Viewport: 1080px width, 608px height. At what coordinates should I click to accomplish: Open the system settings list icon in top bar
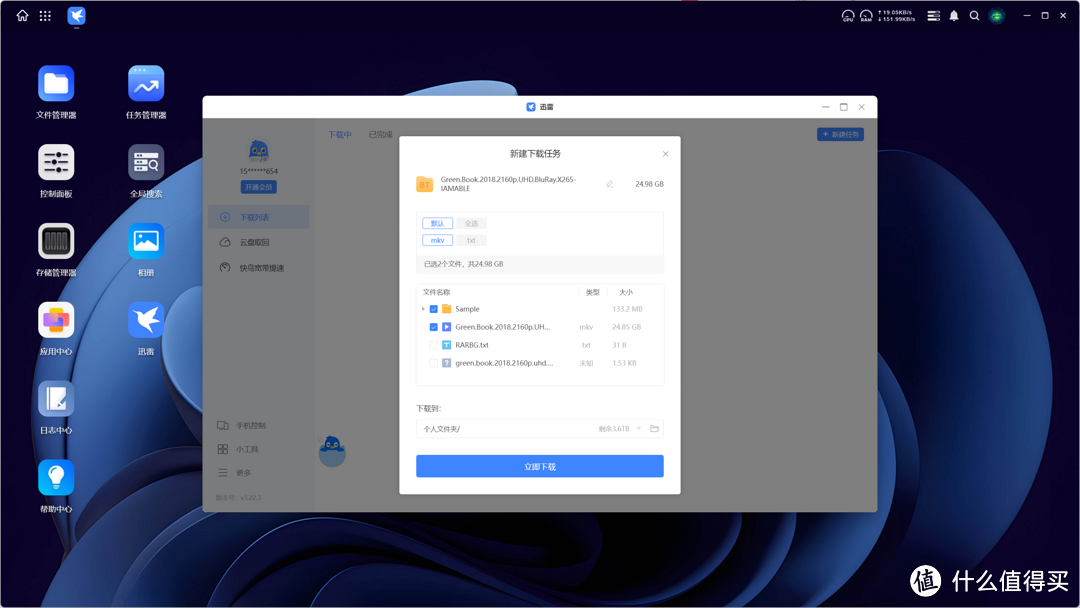pyautogui.click(x=933, y=15)
